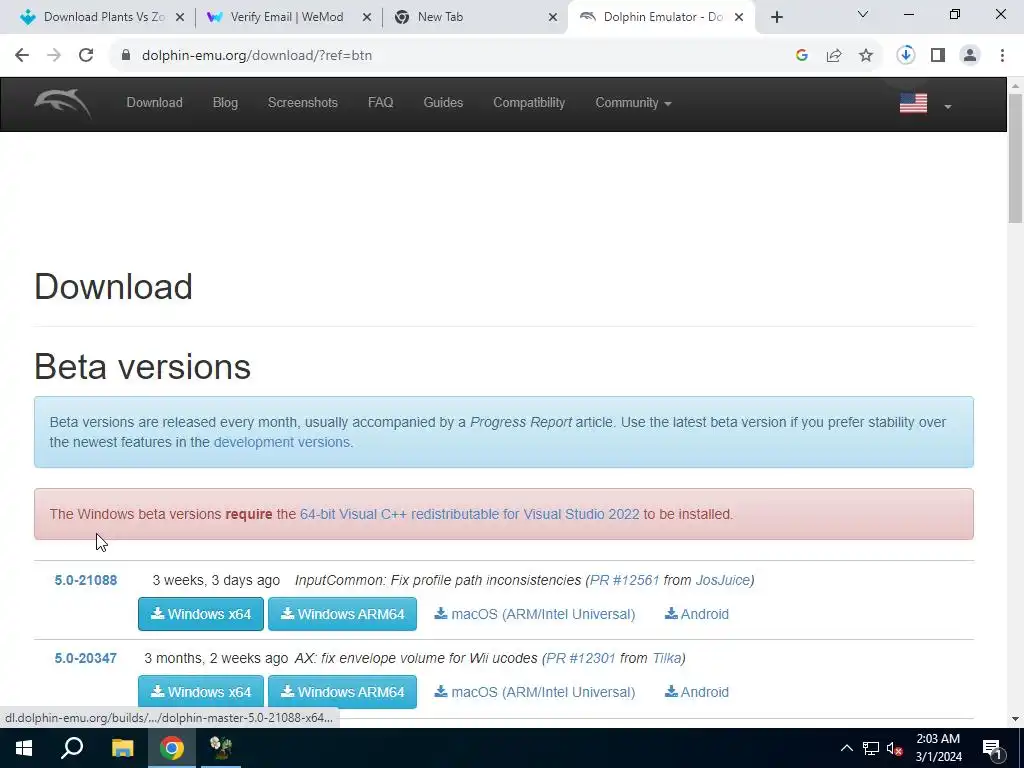
Task: Click scrollbar down arrow
Action: (x=1016, y=719)
